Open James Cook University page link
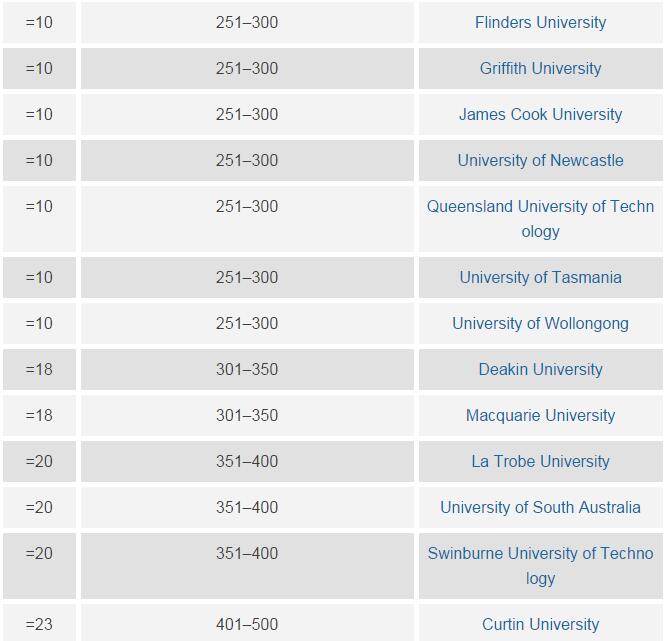 click(540, 114)
